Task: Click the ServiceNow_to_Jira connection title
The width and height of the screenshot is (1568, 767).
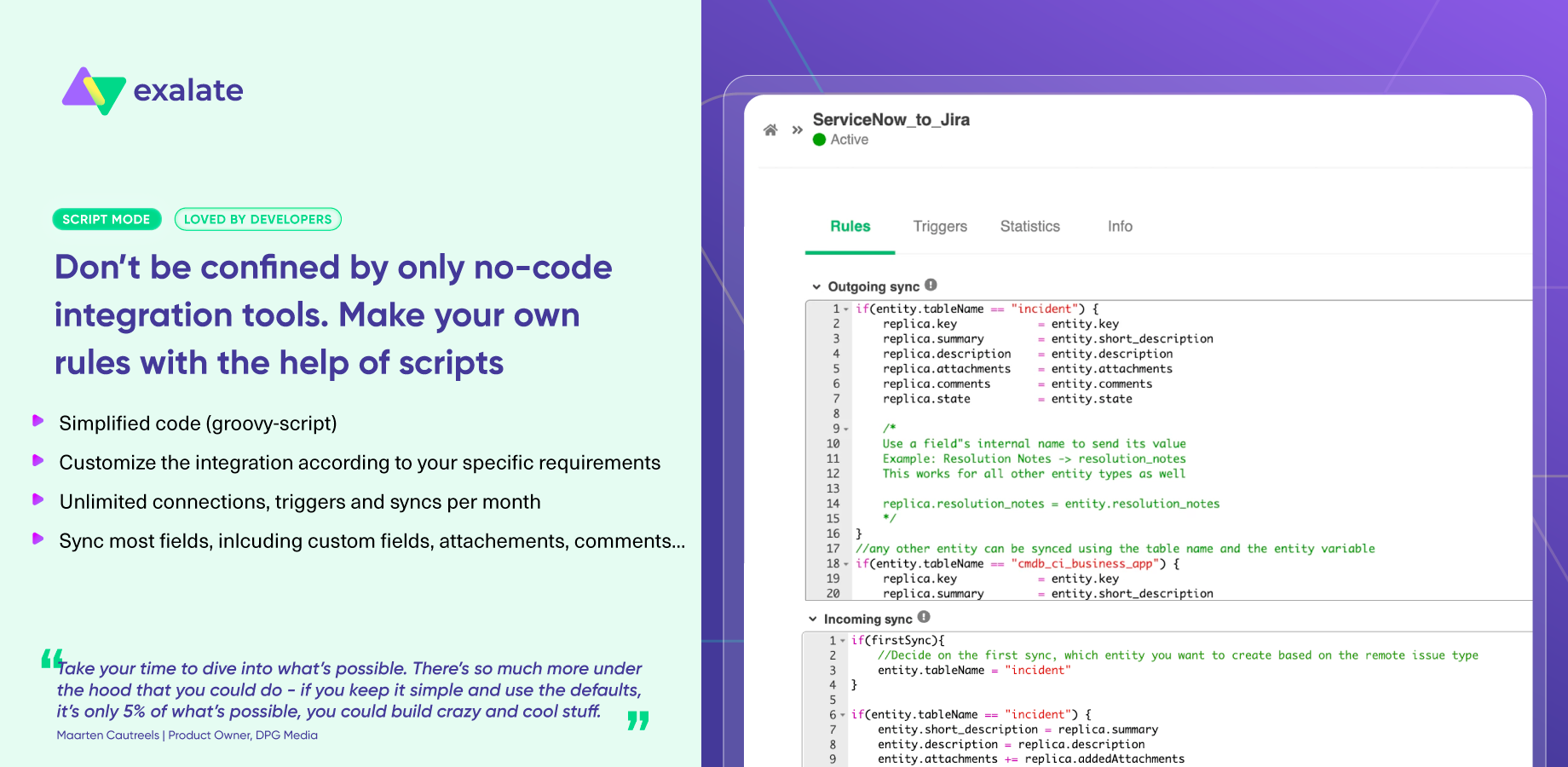Action: point(891,120)
